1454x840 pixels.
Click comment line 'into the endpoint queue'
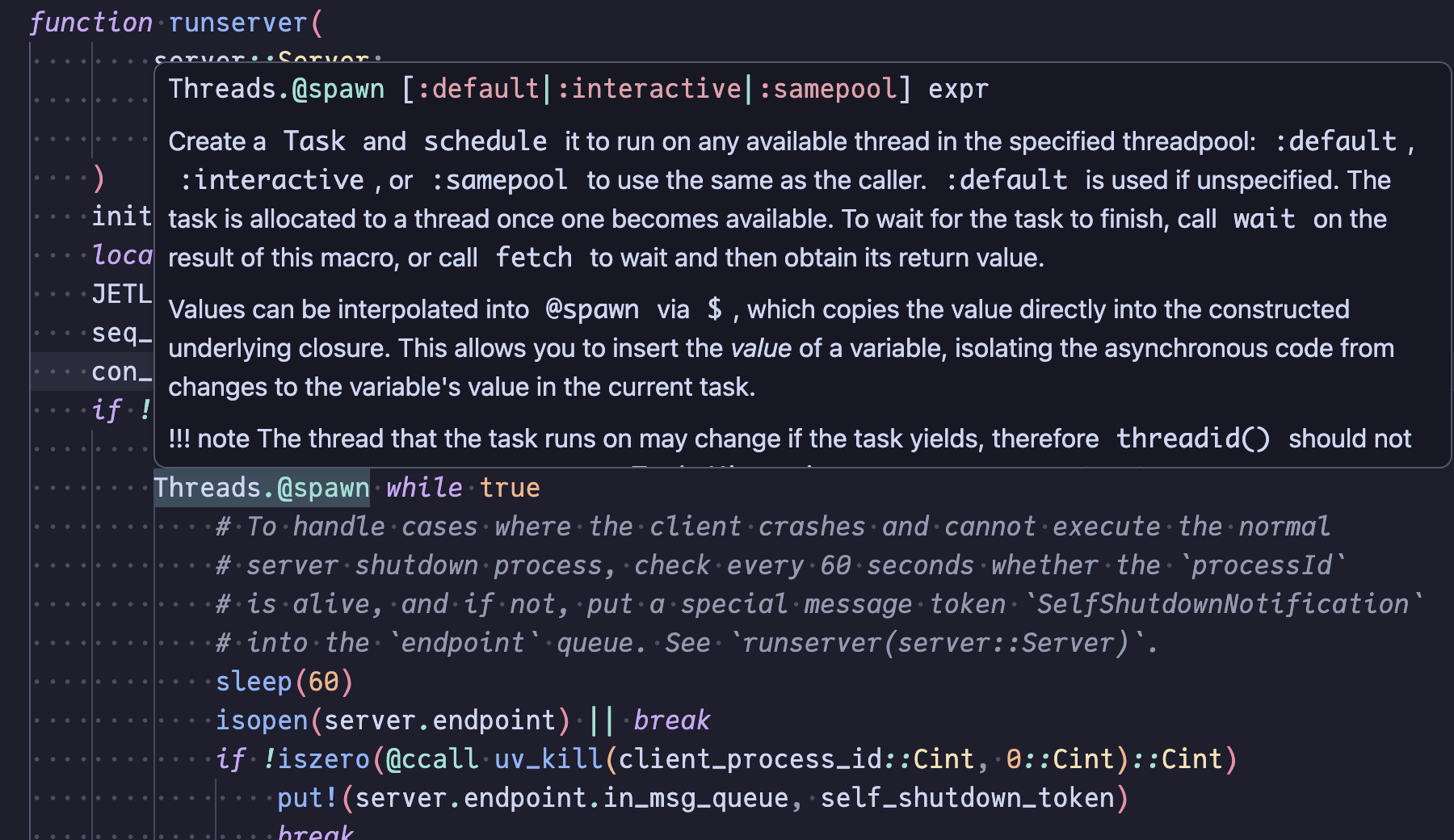tap(687, 643)
